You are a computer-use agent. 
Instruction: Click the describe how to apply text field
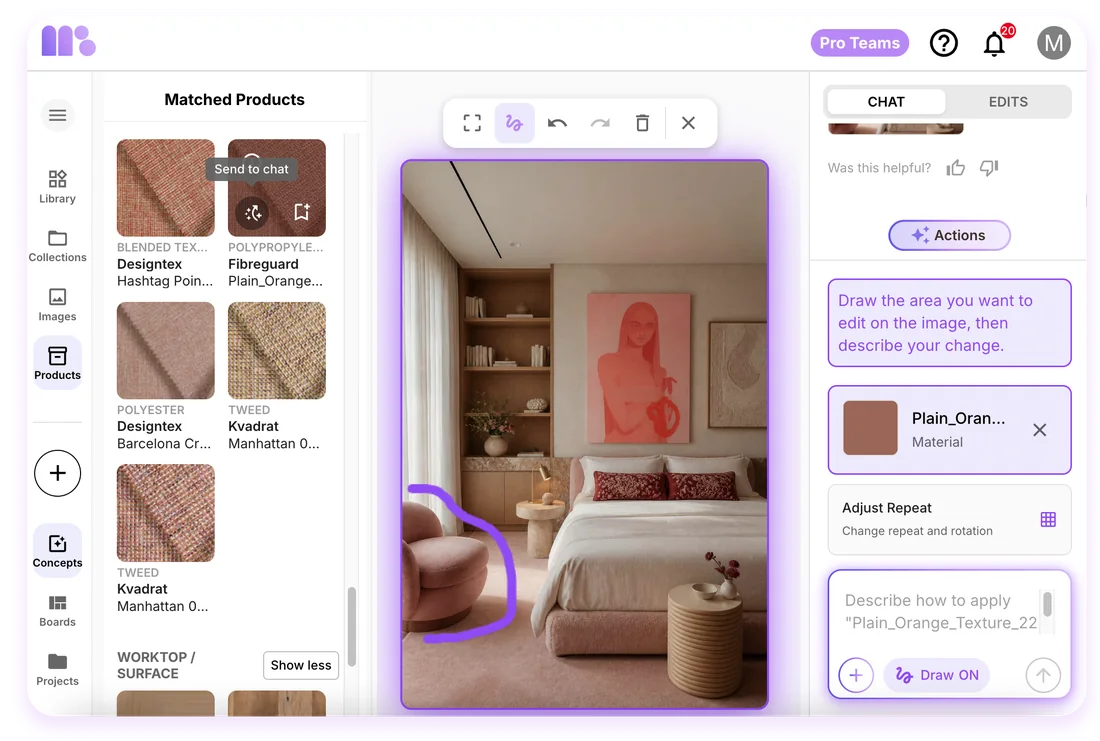click(941, 612)
